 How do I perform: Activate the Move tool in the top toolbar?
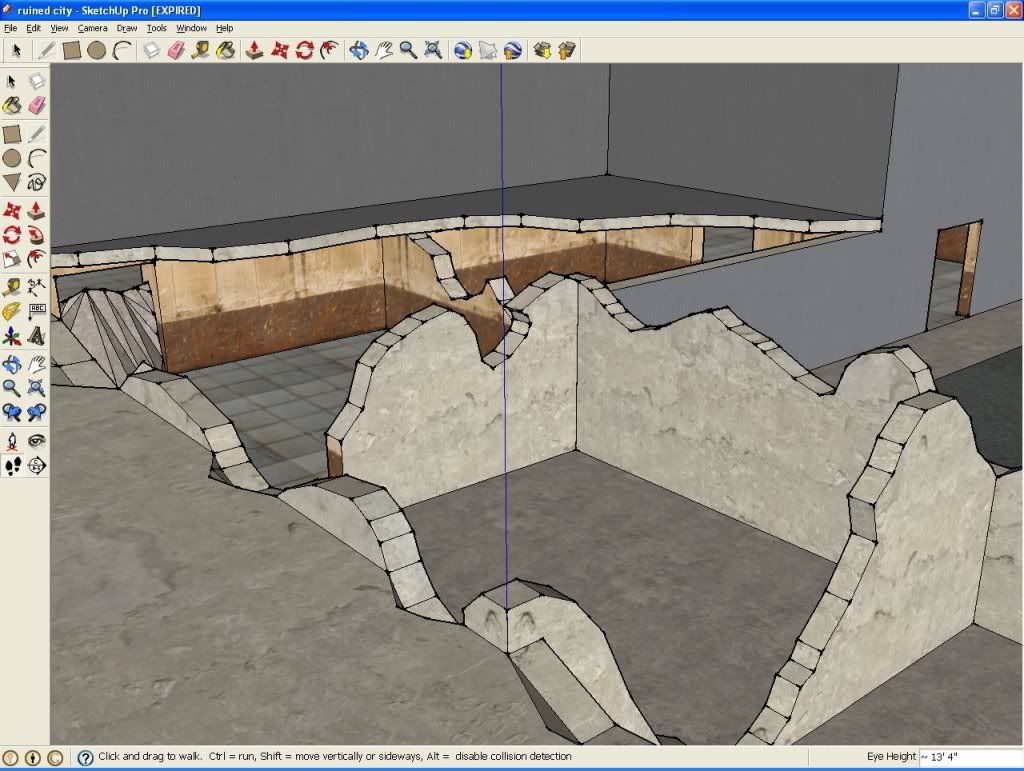click(x=280, y=50)
